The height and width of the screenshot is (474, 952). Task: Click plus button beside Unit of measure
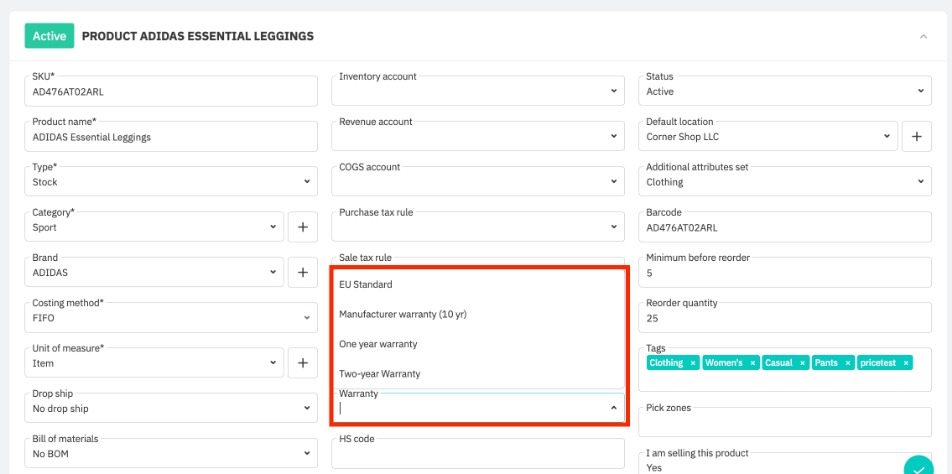pyautogui.click(x=302, y=363)
